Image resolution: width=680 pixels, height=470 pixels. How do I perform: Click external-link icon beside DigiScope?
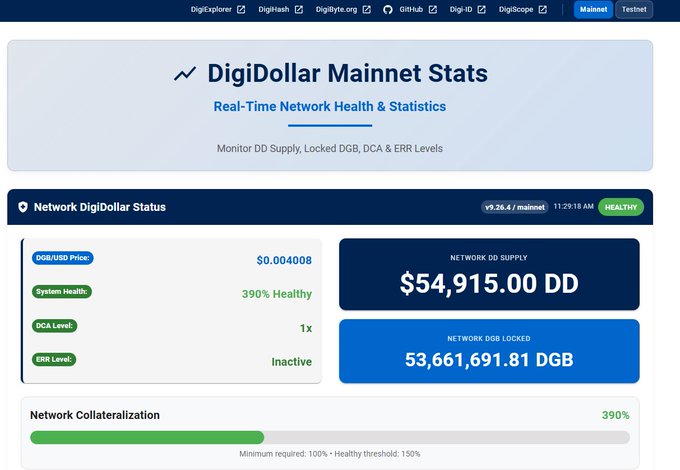pos(543,10)
